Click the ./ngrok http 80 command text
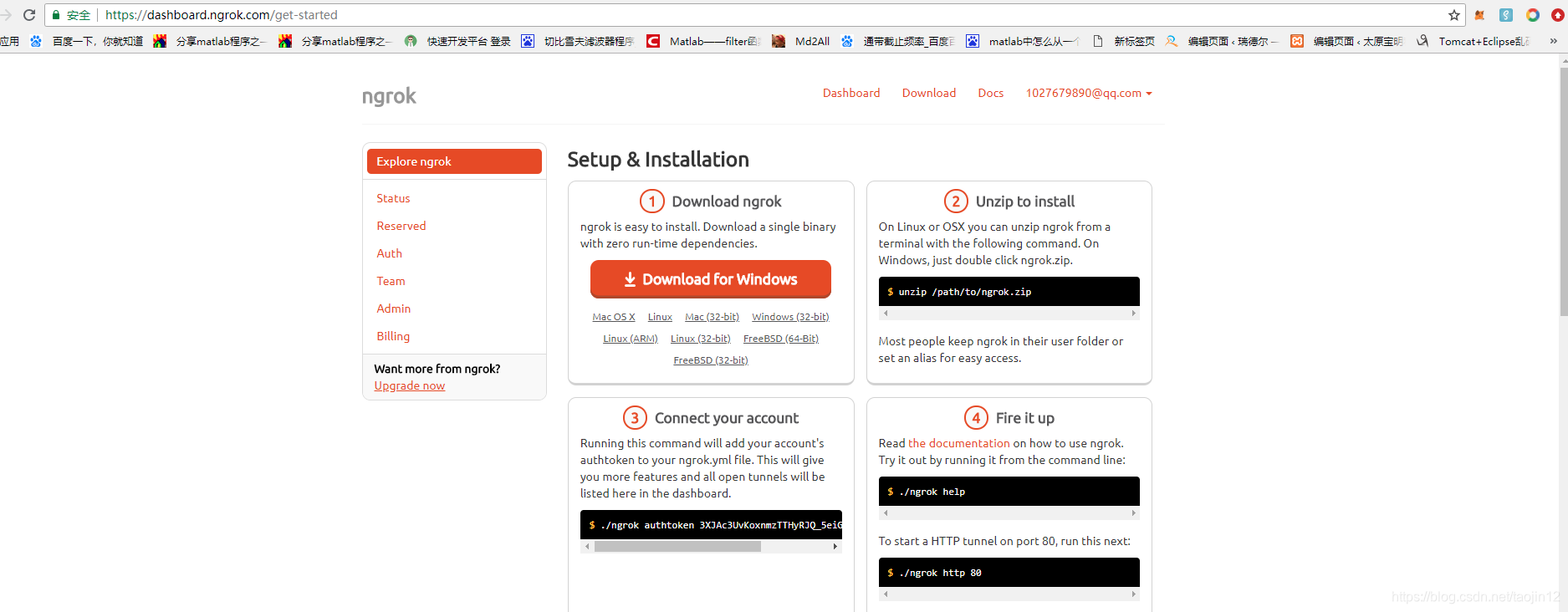The image size is (1568, 612). coord(941,573)
